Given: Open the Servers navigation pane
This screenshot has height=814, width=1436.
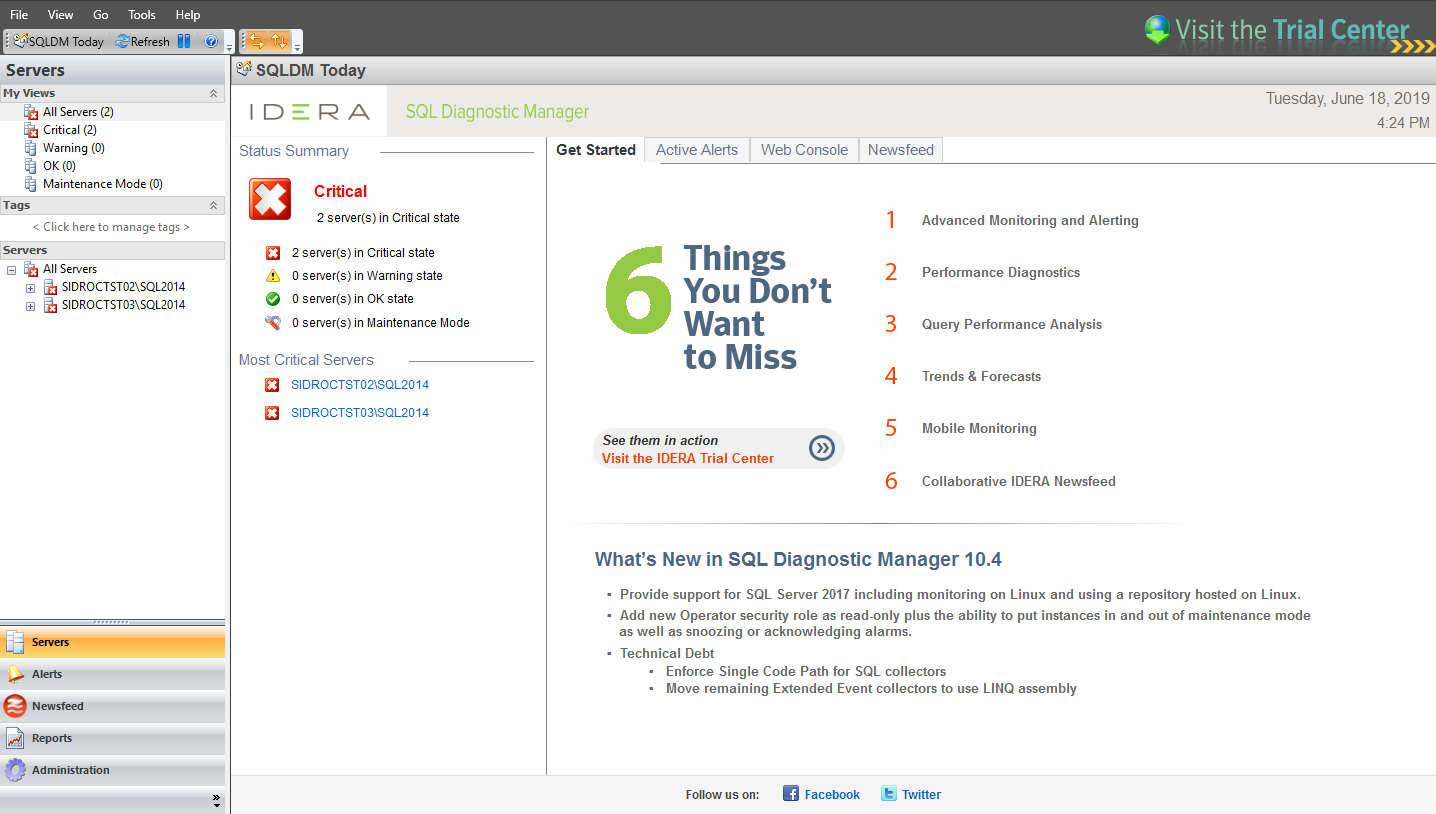Looking at the screenshot, I should pos(112,642).
